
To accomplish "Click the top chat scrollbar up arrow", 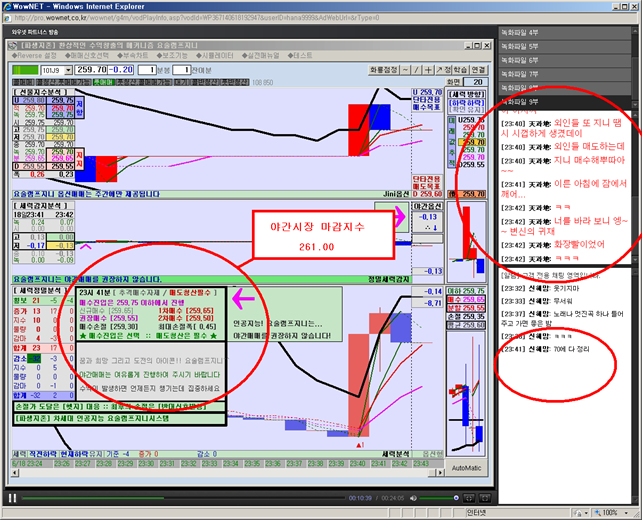I will click(x=636, y=115).
